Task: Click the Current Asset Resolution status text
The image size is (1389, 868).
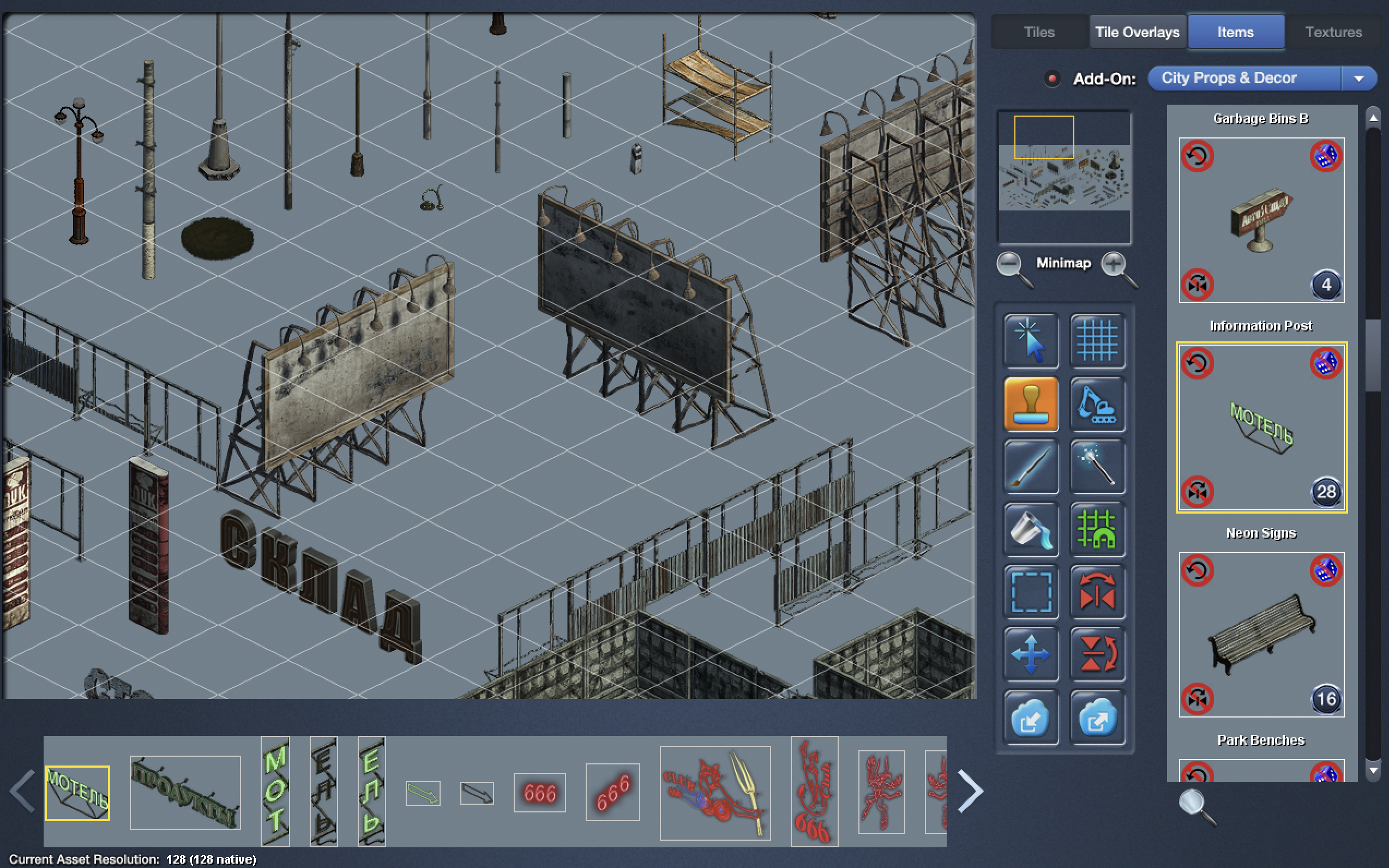Action: (133, 859)
